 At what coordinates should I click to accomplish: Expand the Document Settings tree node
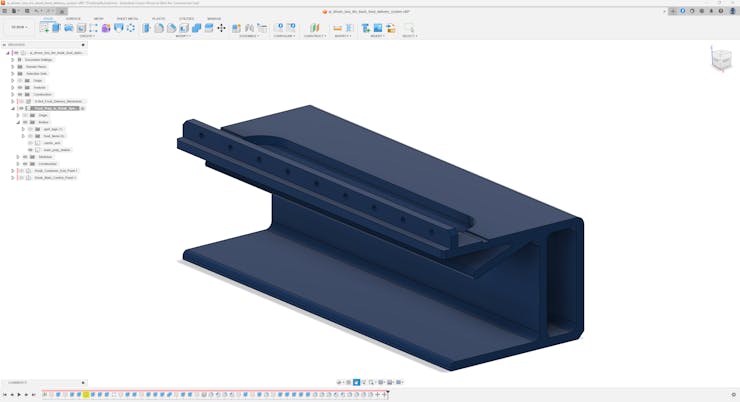click(x=12, y=60)
